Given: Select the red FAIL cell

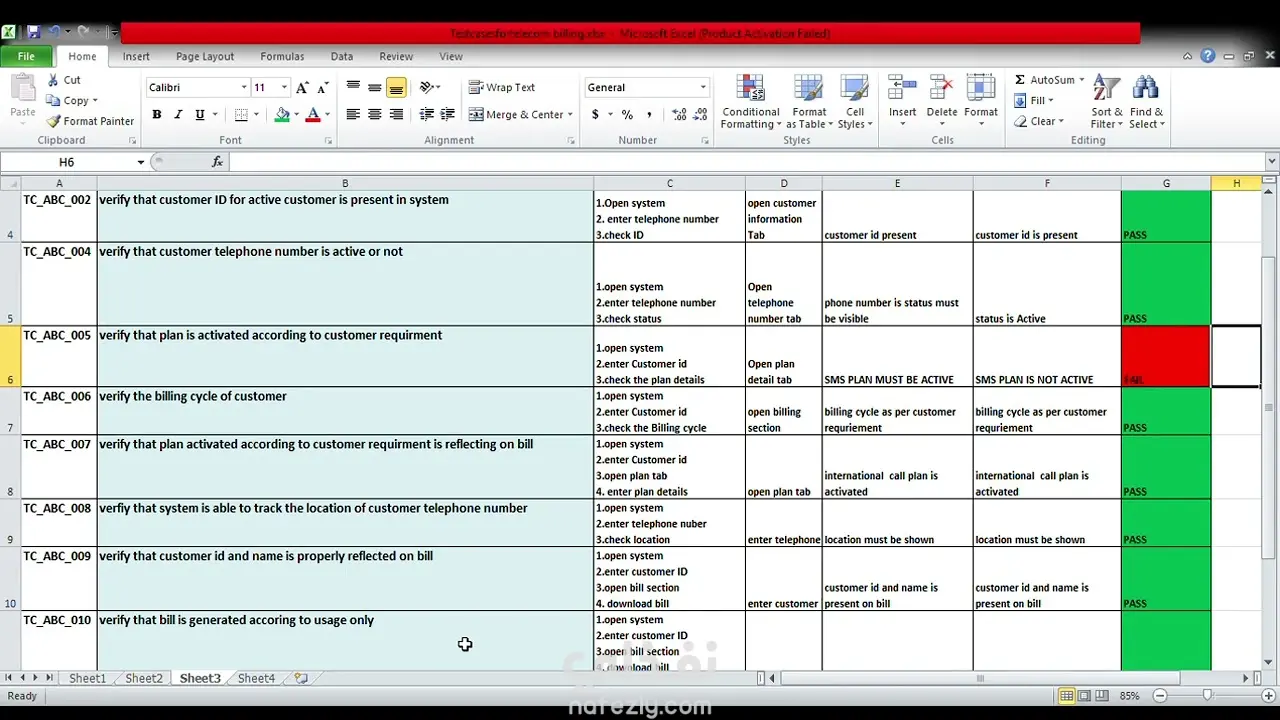Looking at the screenshot, I should coord(1166,356).
